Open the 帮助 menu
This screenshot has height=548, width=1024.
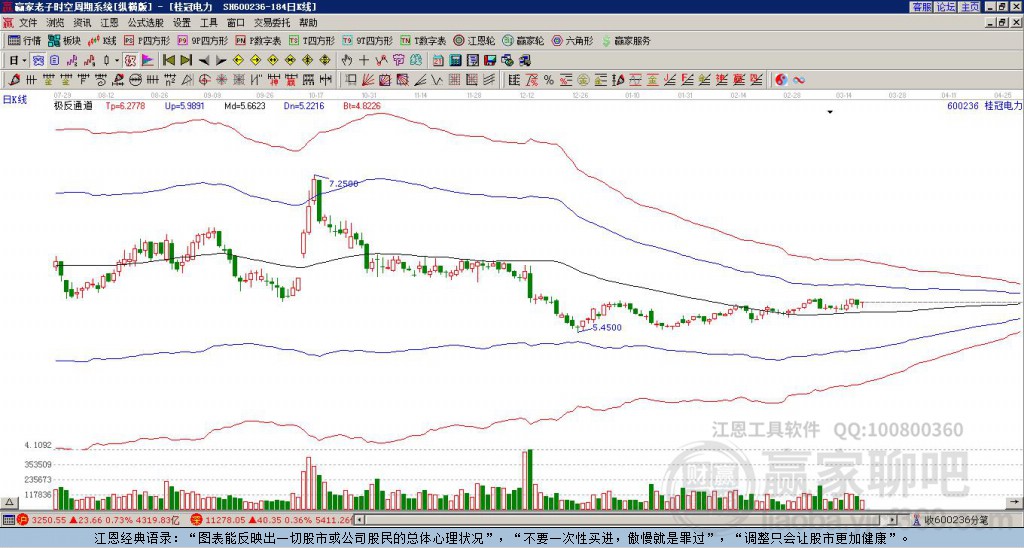tap(308, 23)
